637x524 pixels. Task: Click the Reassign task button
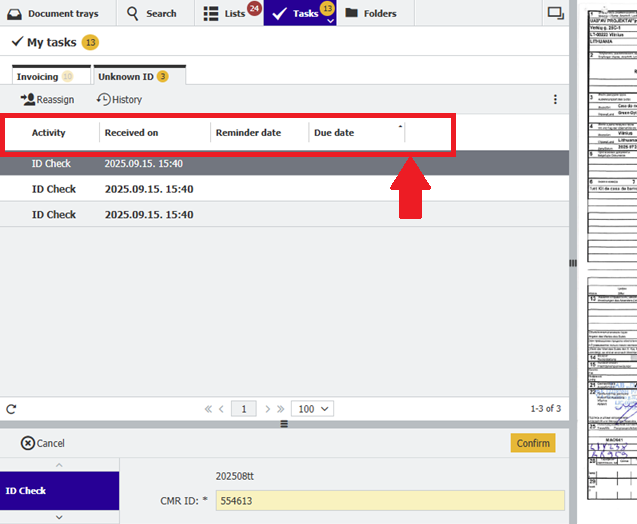tap(47, 99)
